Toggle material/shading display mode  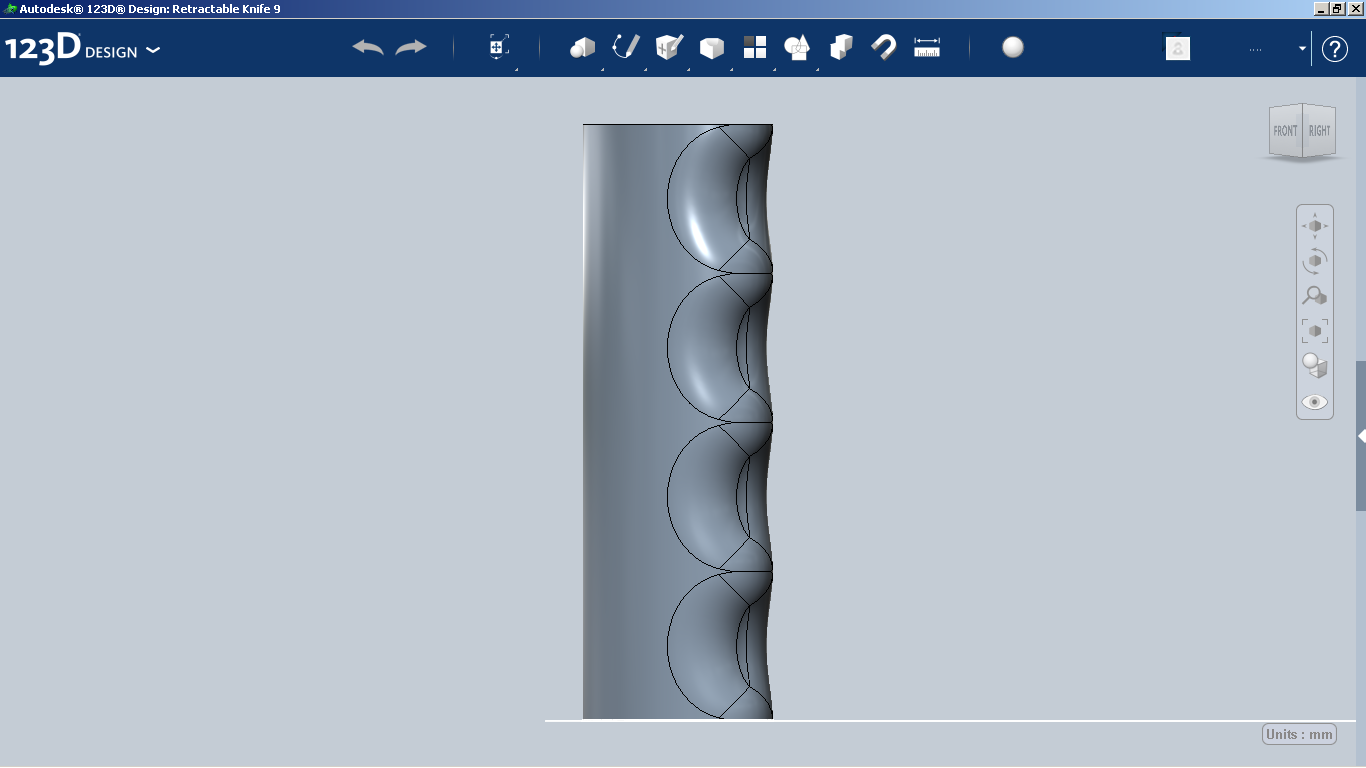1313,366
